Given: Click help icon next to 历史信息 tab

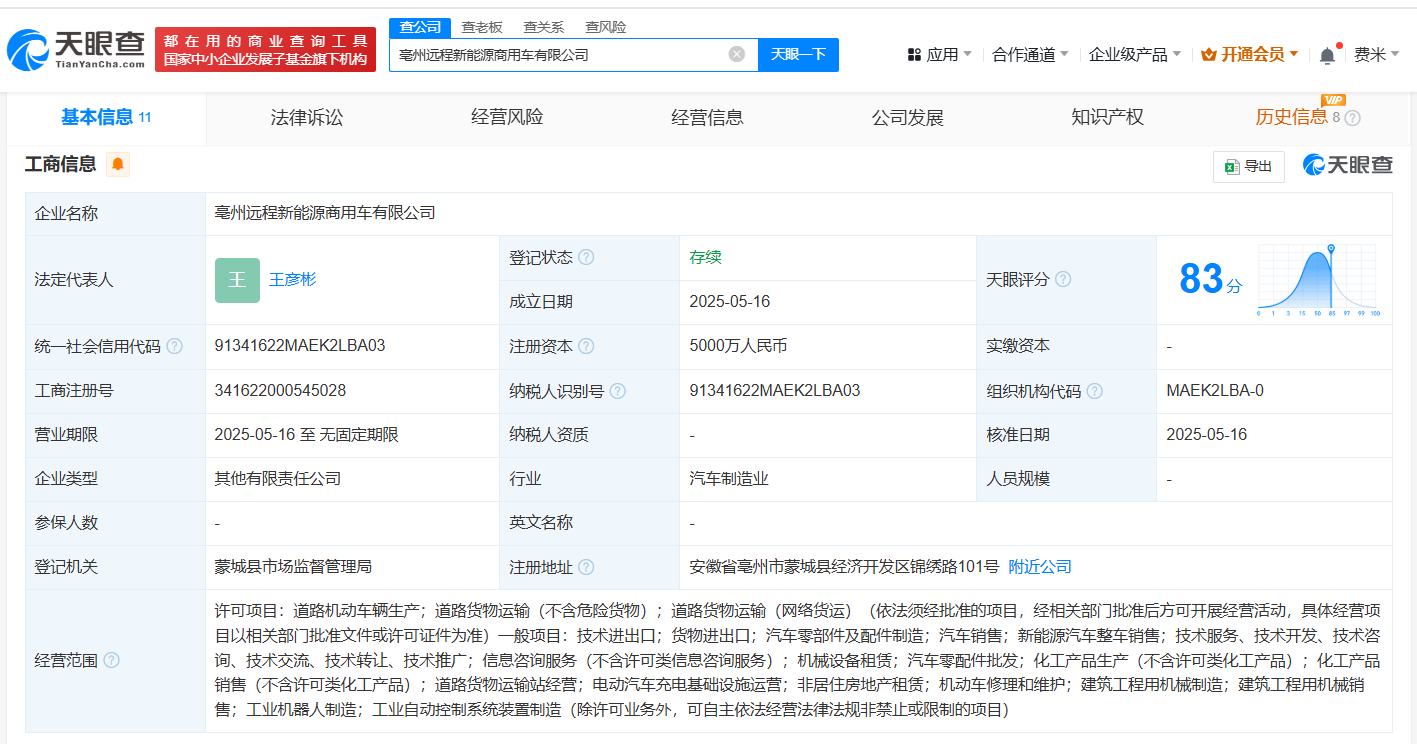Looking at the screenshot, I should pos(1353,118).
